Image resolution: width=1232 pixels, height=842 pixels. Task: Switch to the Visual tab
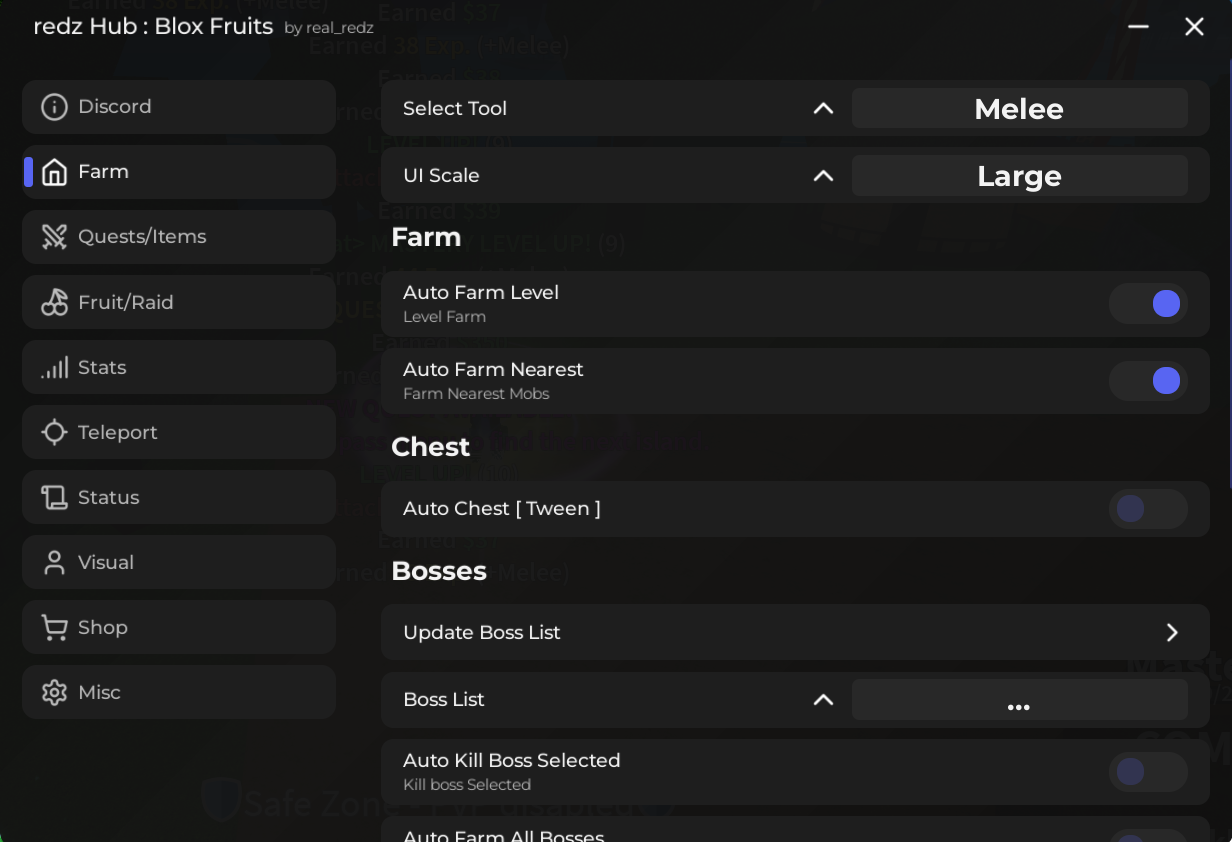[179, 562]
